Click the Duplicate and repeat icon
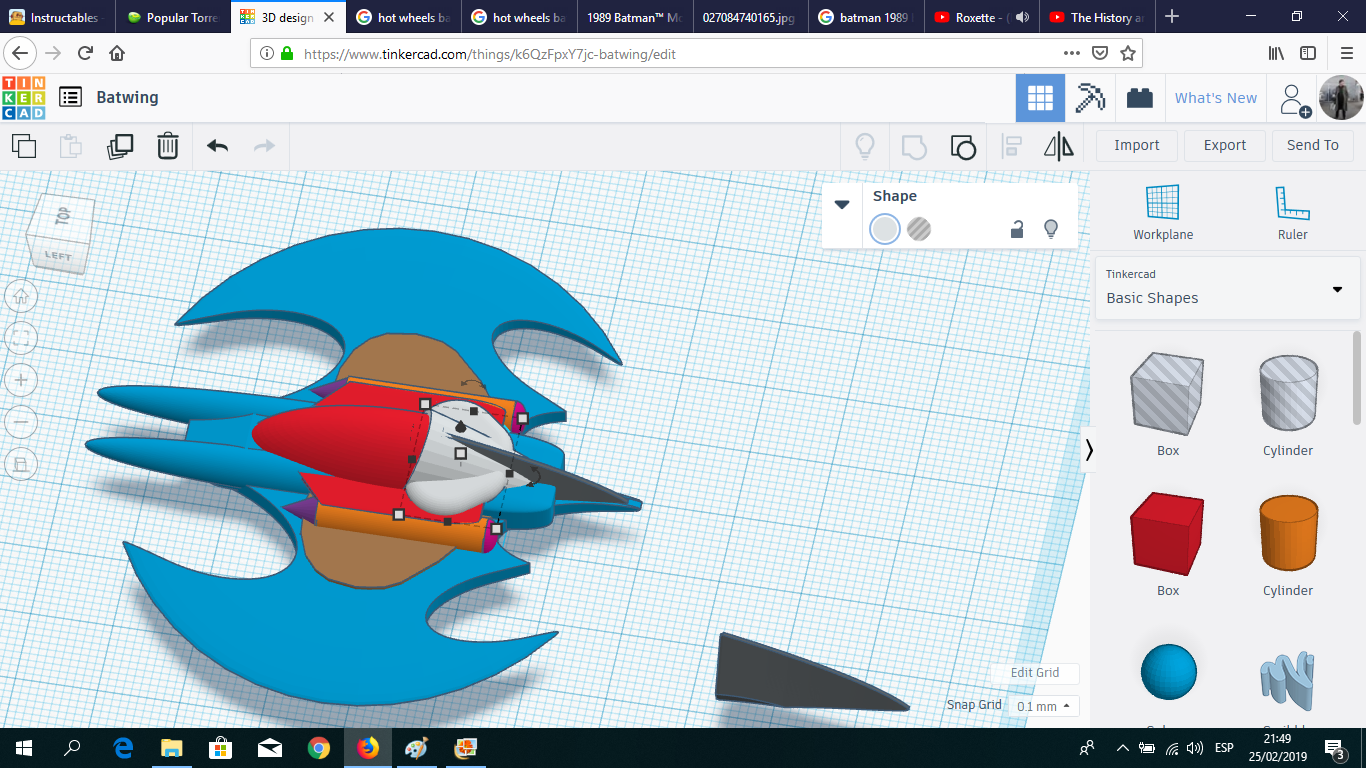 [120, 146]
